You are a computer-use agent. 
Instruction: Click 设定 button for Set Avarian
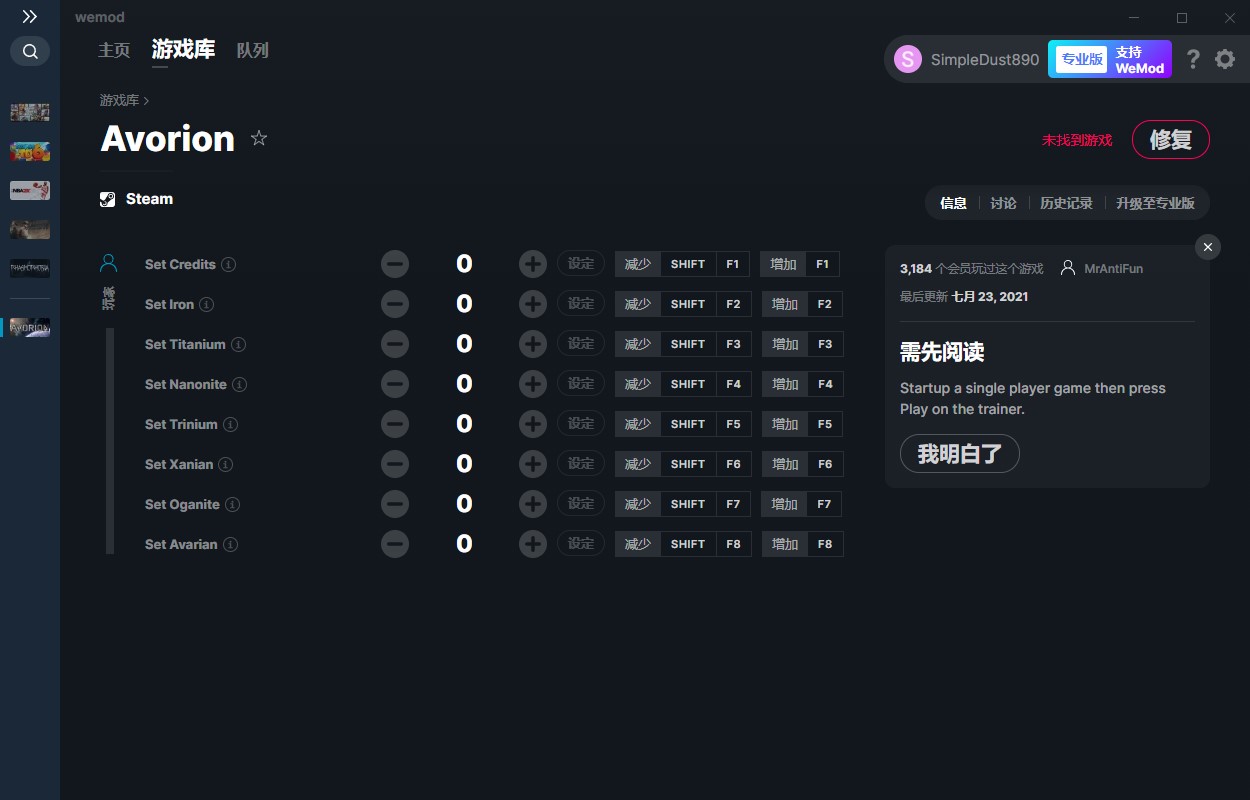click(581, 544)
